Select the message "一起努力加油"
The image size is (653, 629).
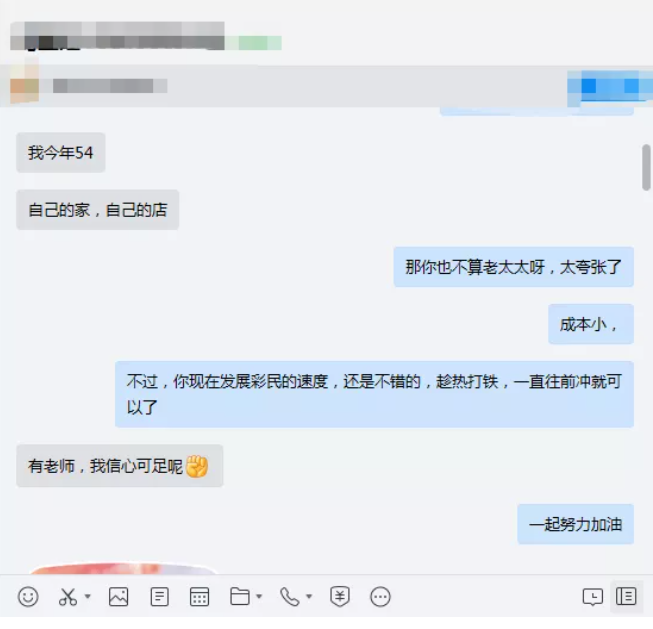(x=576, y=524)
